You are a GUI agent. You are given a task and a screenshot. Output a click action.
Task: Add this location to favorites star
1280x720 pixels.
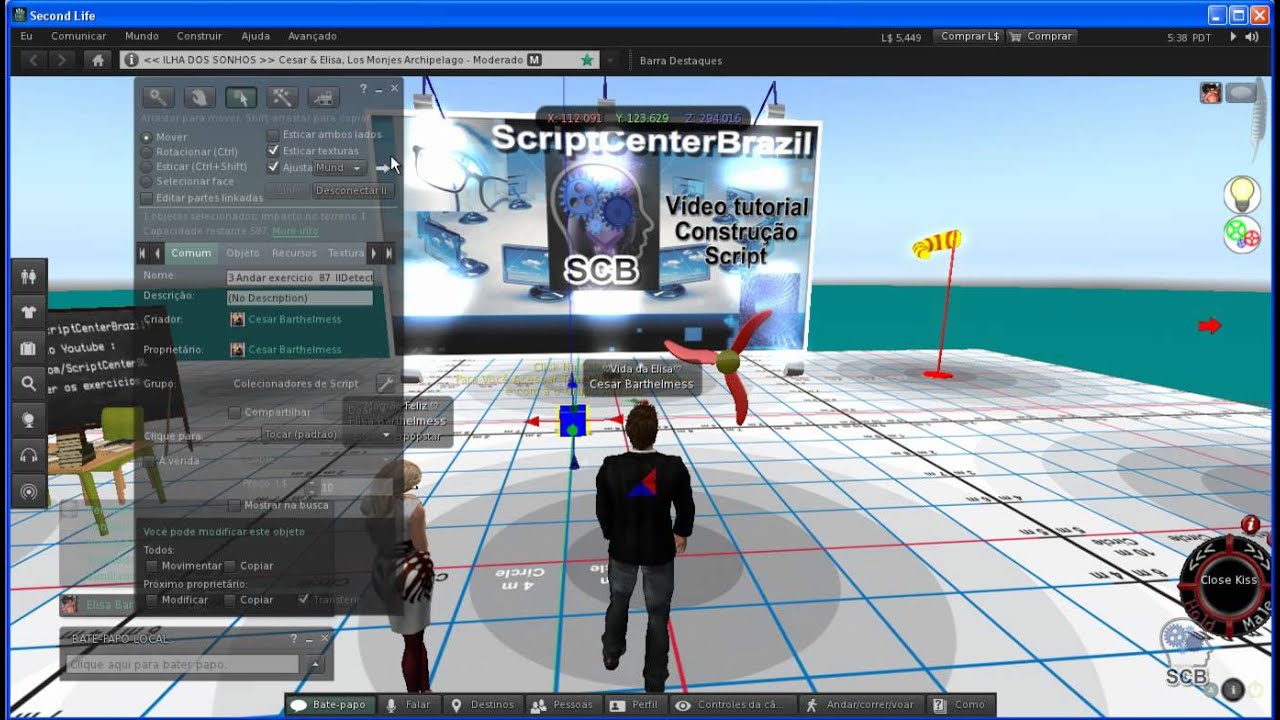587,60
